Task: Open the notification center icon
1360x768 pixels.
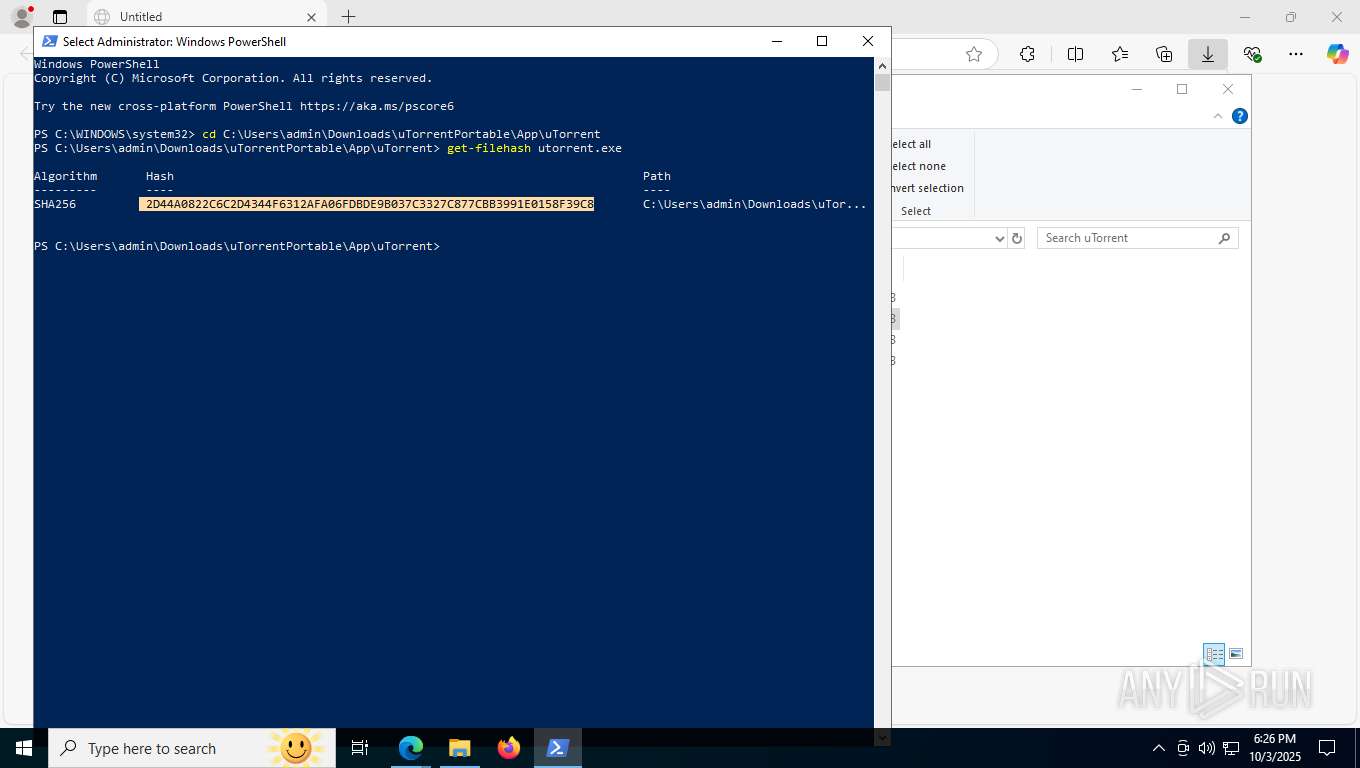Action: click(1327, 748)
